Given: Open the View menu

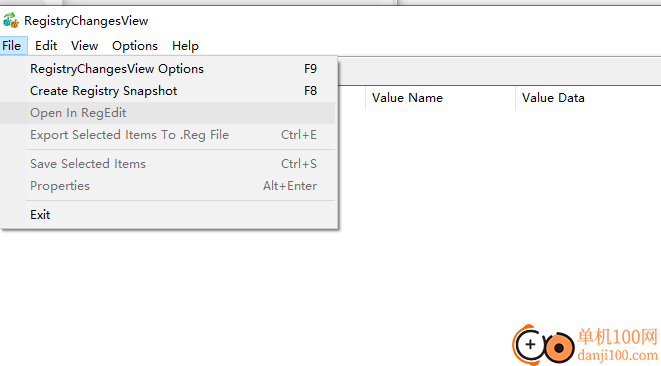Looking at the screenshot, I should (84, 46).
